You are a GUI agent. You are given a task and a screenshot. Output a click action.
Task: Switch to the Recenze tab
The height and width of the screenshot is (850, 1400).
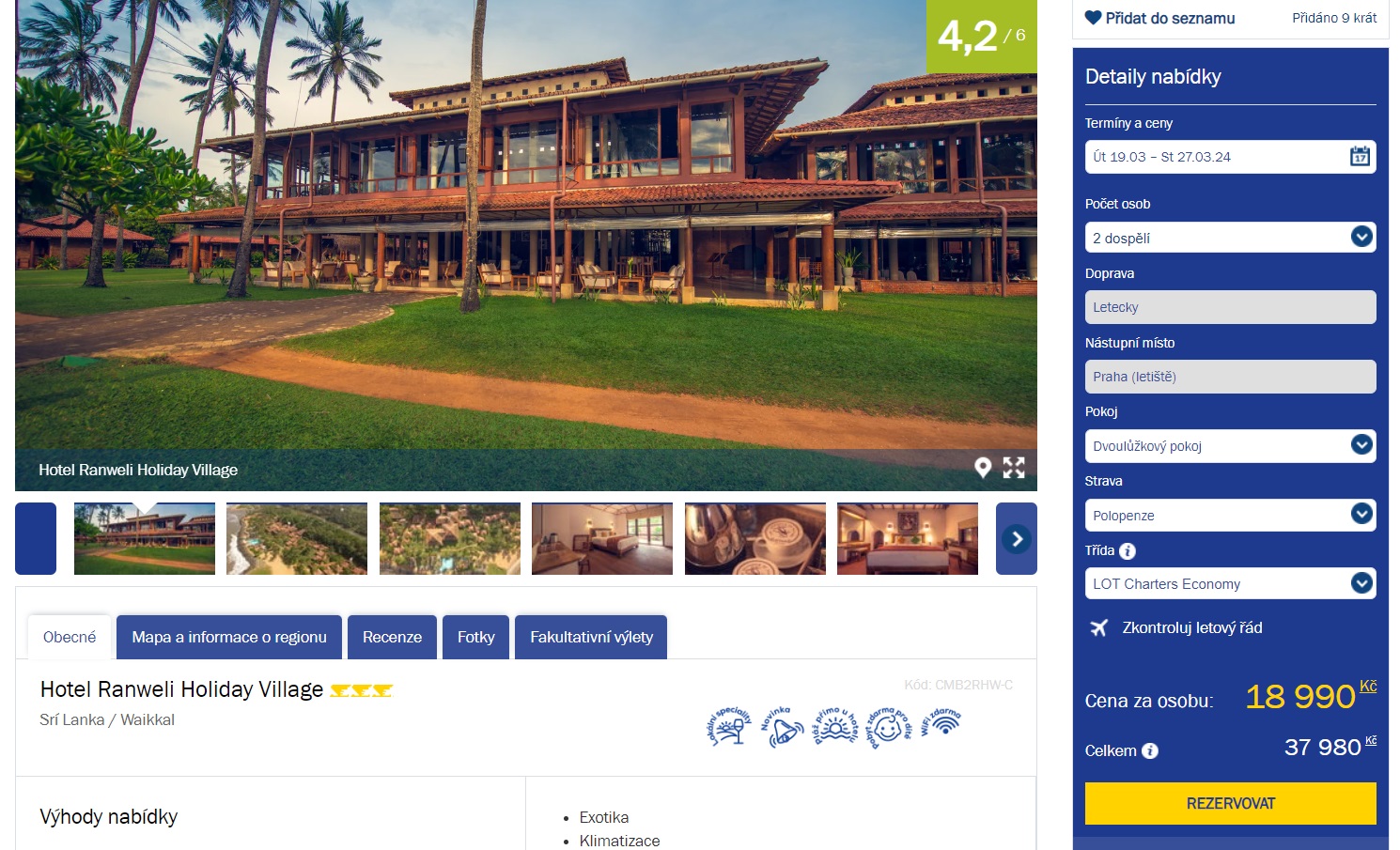(392, 637)
